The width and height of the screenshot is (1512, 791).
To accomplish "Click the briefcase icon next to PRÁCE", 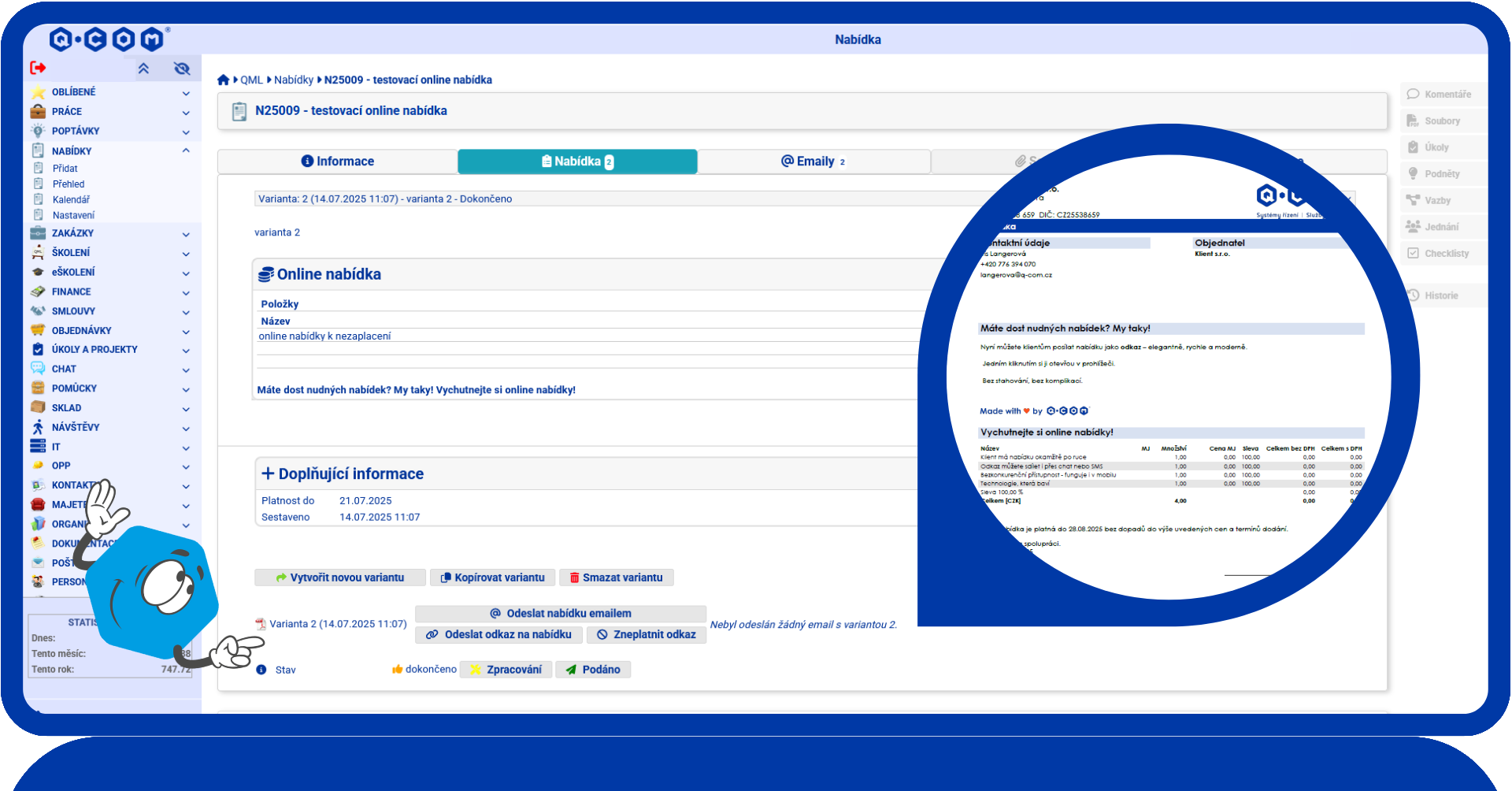I will (x=38, y=112).
